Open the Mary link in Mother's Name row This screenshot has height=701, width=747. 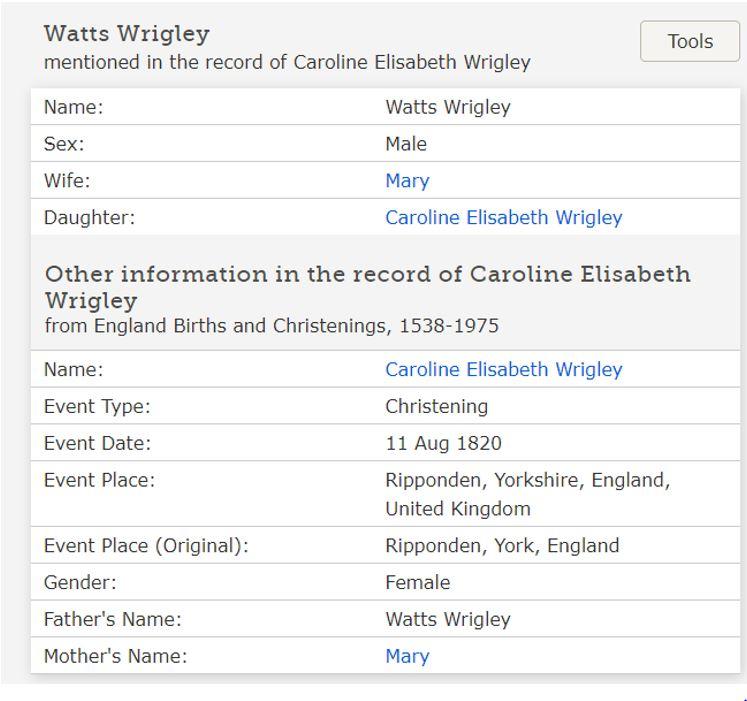[x=407, y=657]
